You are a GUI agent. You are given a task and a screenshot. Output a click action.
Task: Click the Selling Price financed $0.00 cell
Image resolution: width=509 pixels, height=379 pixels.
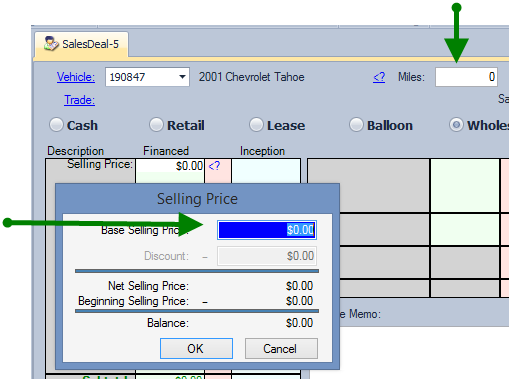pyautogui.click(x=170, y=166)
